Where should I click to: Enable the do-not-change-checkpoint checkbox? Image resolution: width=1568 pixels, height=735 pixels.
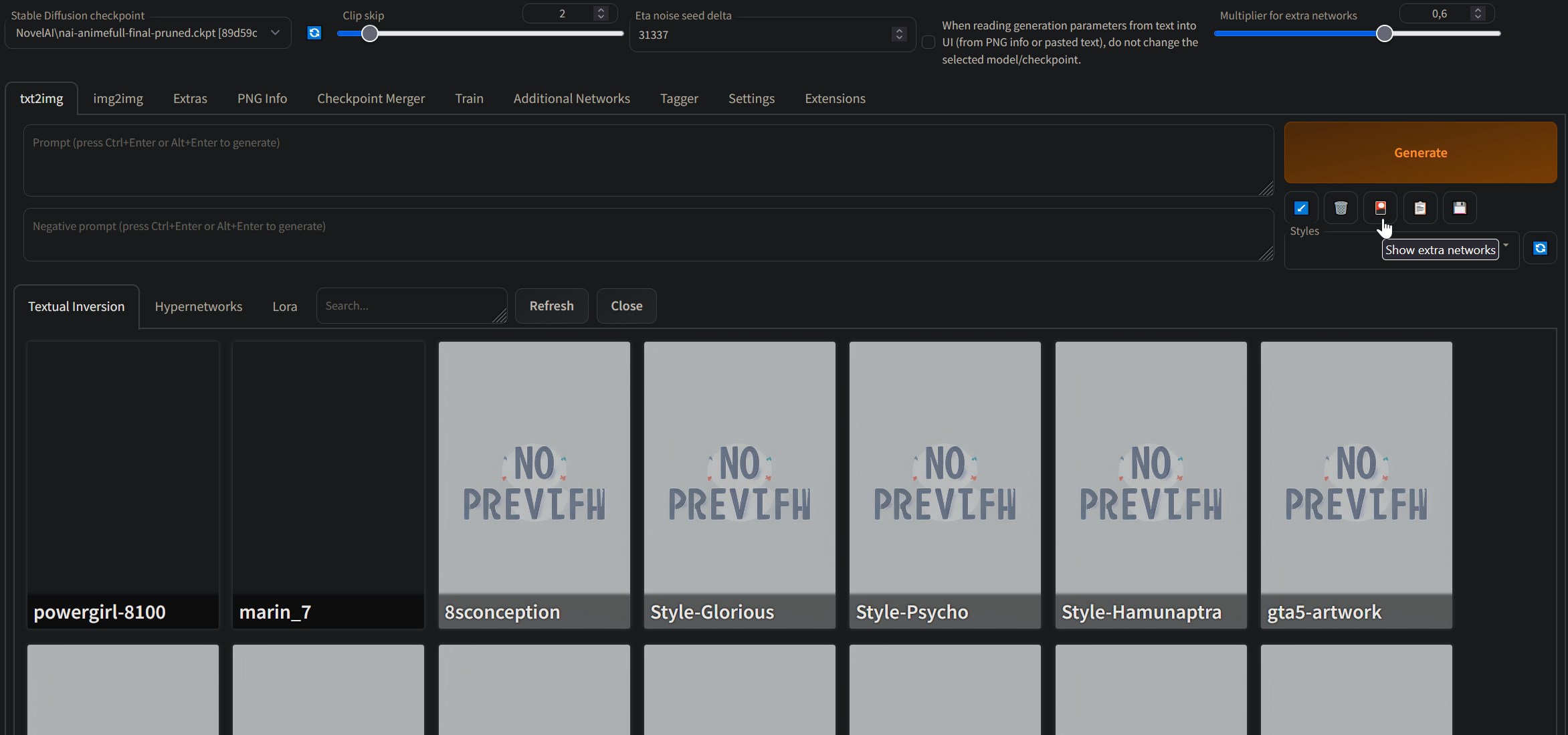point(928,42)
